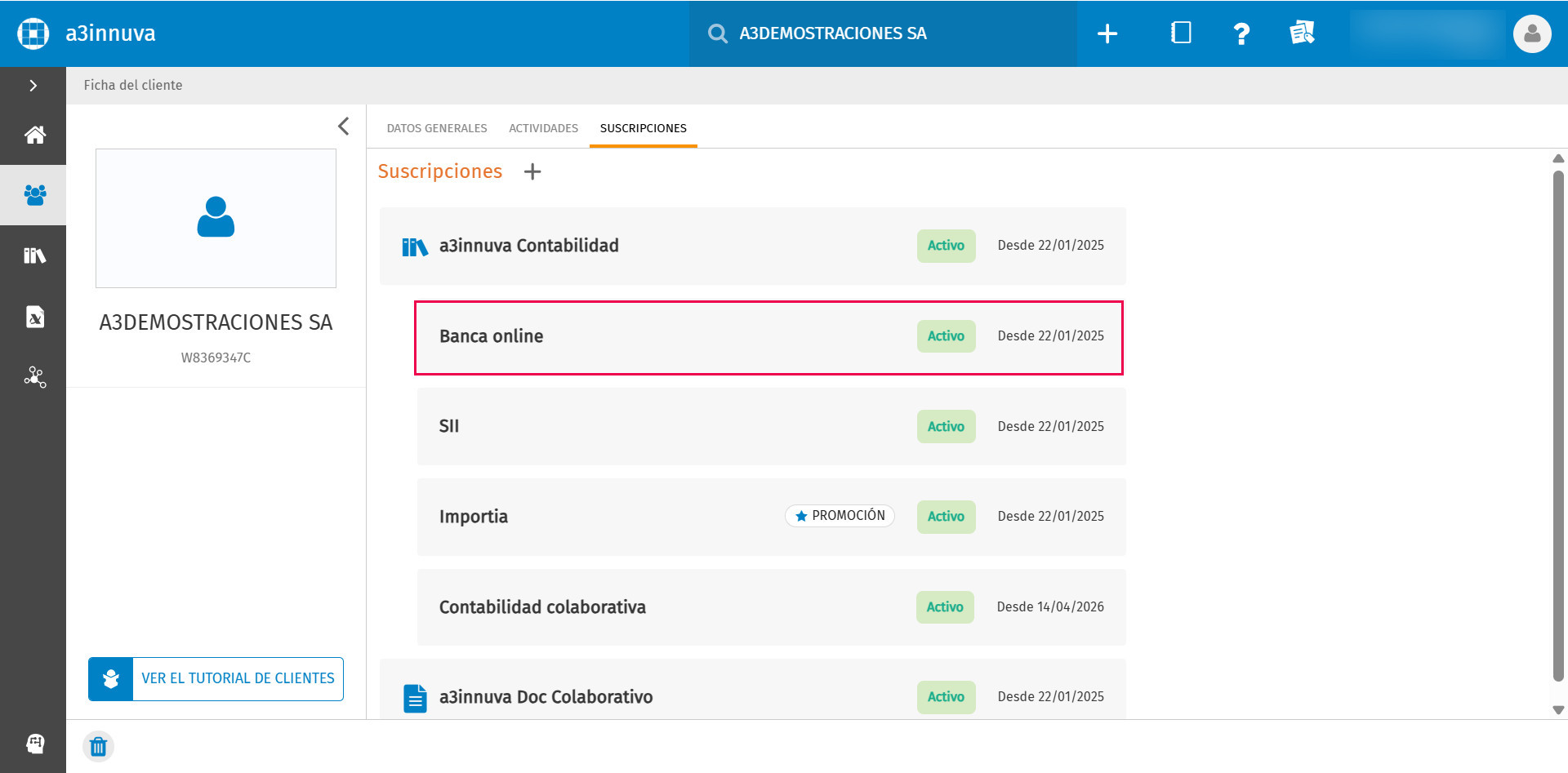Viewport: 1568px width, 773px height.
Task: Open the Clients sidebar icon
Action: coord(34,195)
